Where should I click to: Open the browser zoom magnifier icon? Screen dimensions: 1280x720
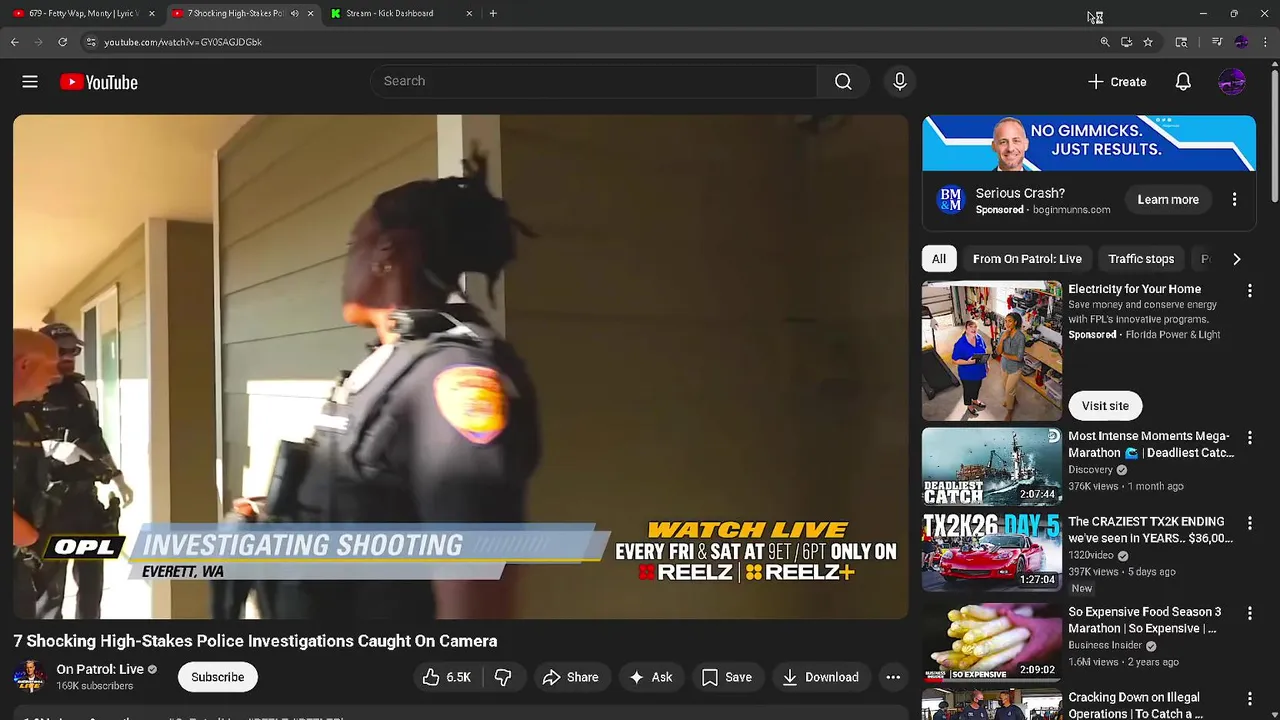coord(1105,42)
